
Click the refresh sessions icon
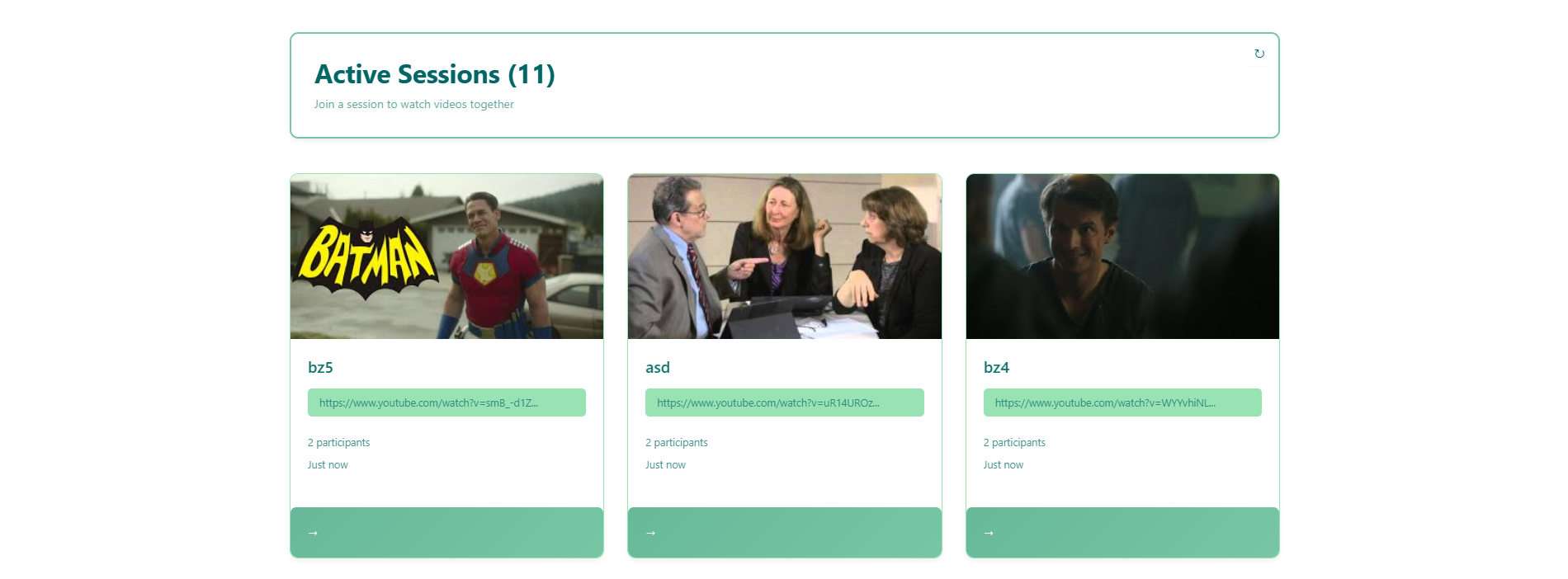click(x=1259, y=54)
